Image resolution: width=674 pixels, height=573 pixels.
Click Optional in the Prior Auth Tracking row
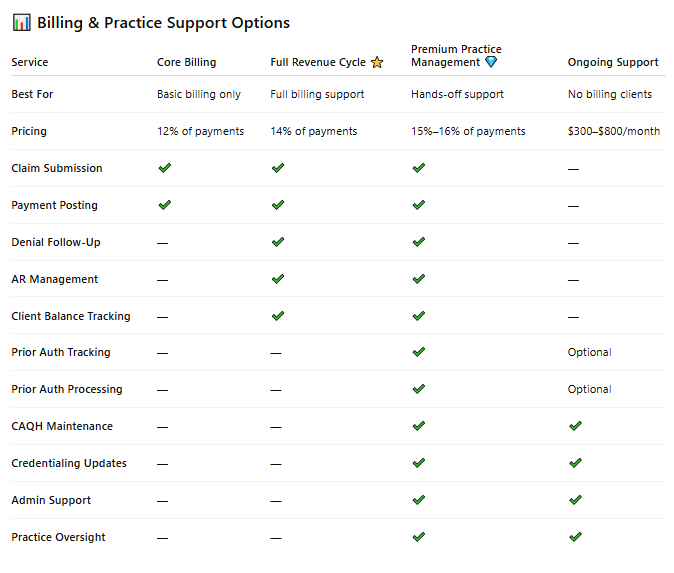click(589, 352)
